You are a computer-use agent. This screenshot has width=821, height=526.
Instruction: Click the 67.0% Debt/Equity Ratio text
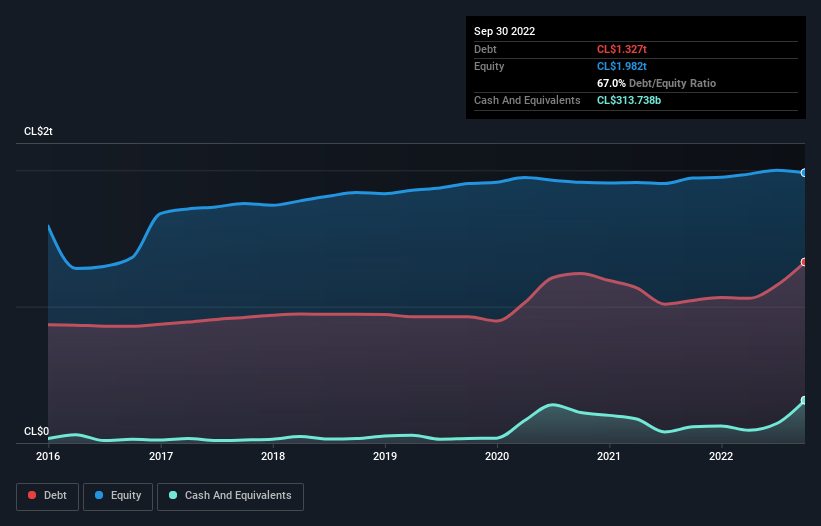tap(656, 83)
